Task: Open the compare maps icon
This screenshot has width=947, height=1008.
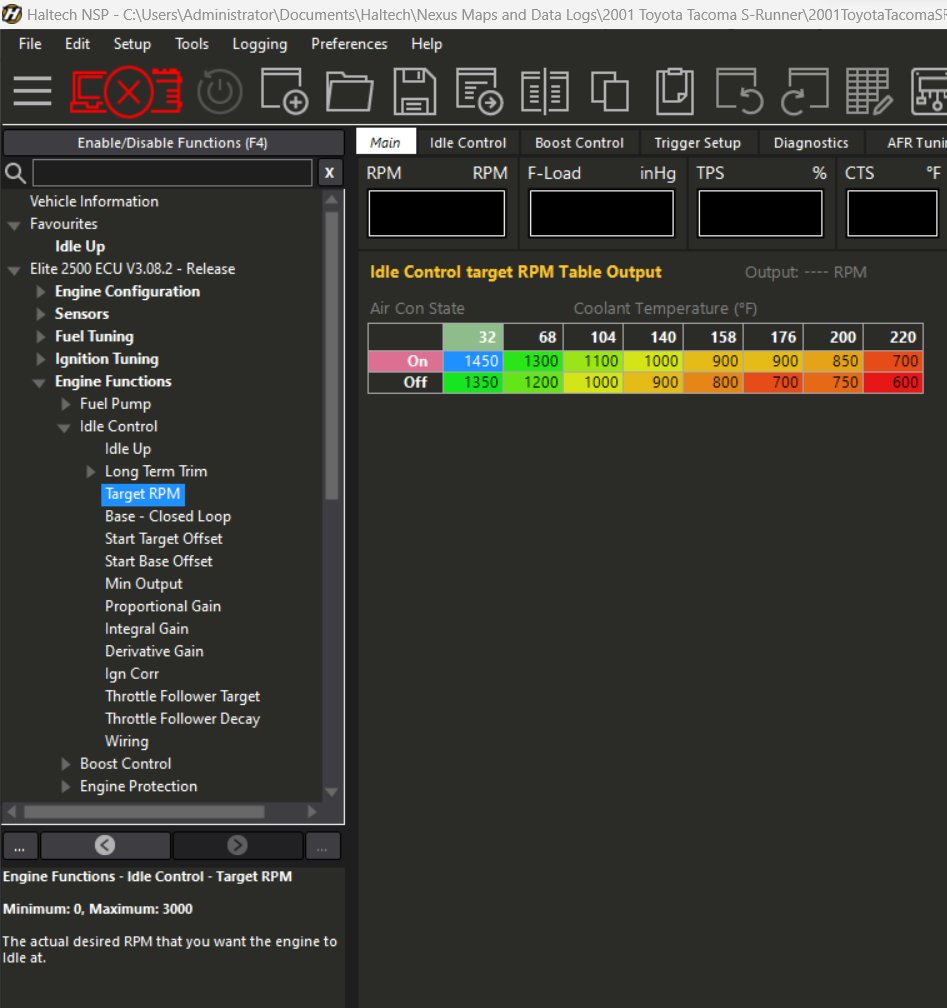Action: pos(545,92)
